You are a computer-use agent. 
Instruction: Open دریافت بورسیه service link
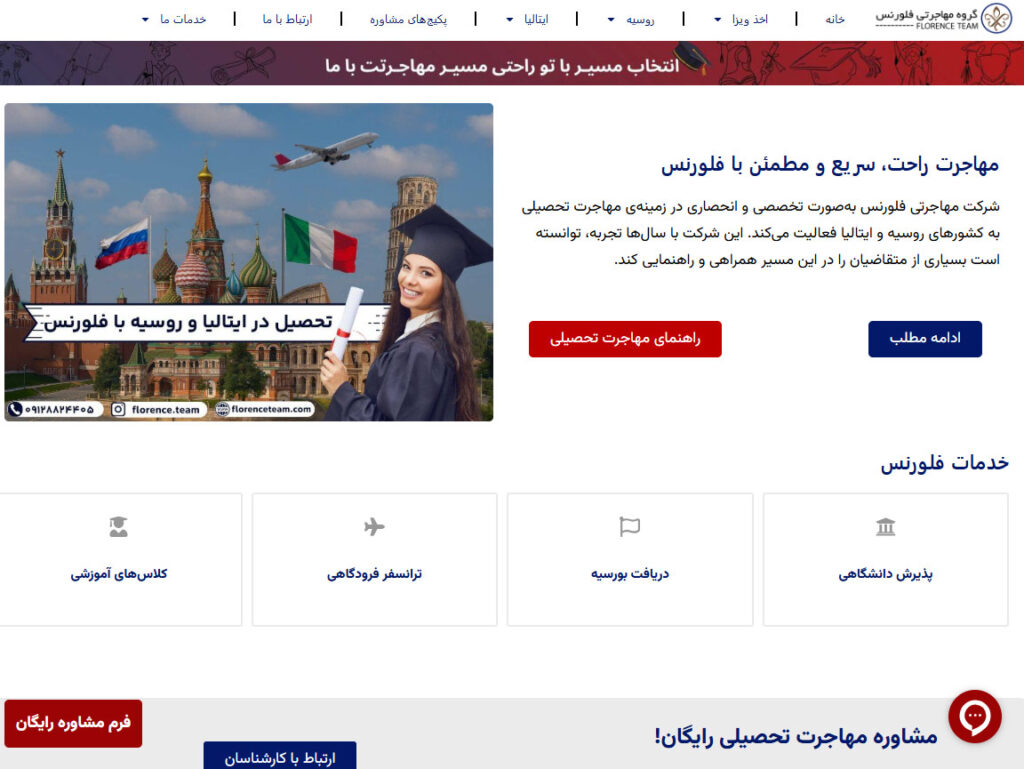[x=630, y=574]
